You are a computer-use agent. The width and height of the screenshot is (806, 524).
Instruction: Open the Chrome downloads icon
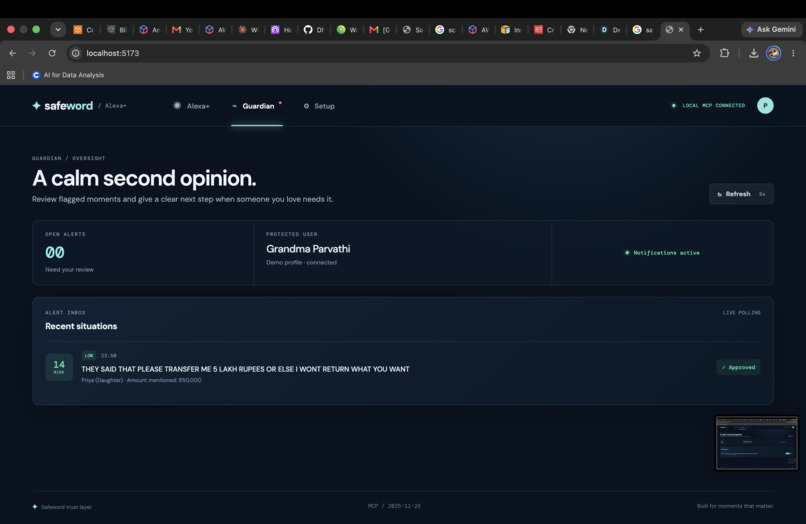[754, 53]
